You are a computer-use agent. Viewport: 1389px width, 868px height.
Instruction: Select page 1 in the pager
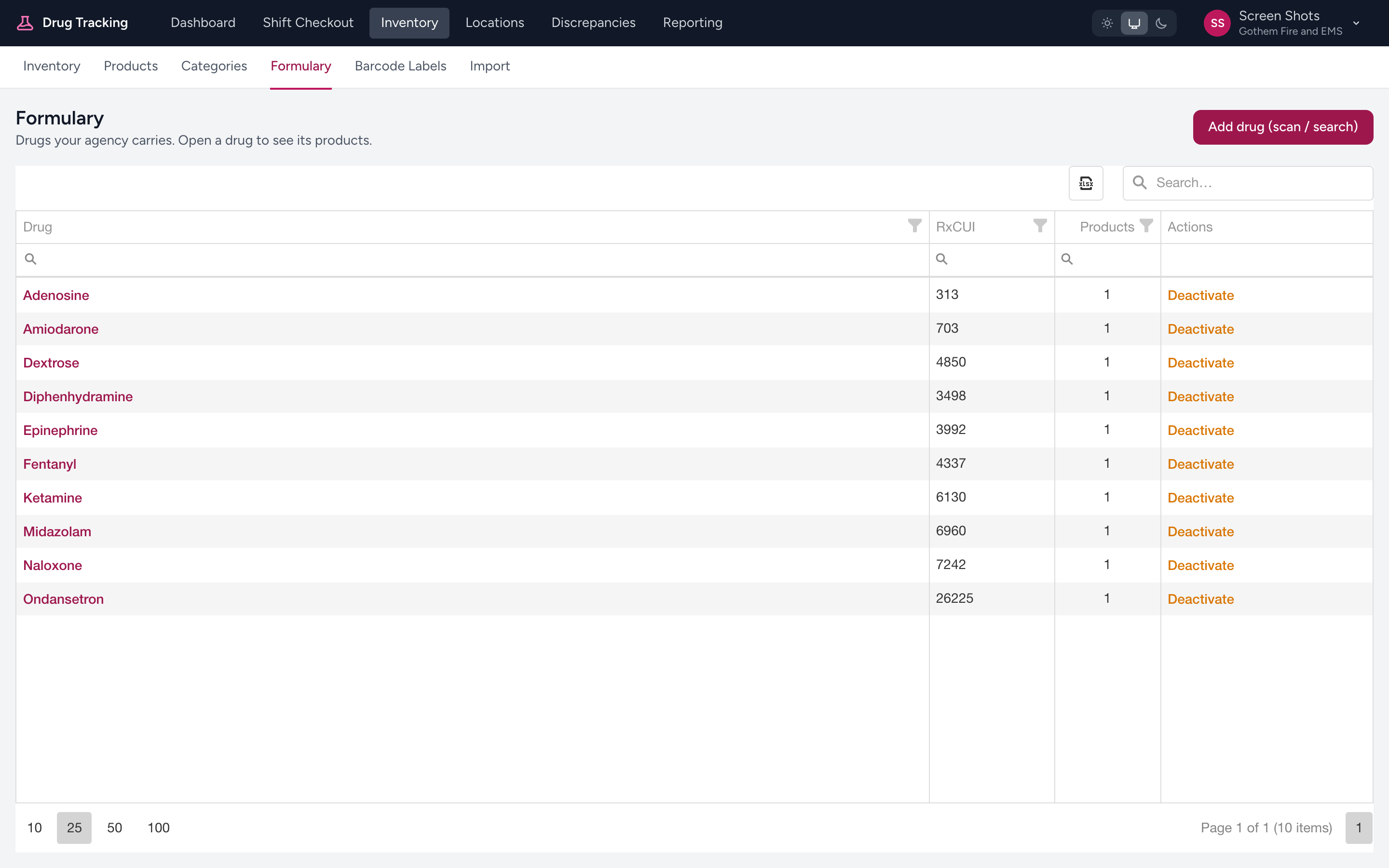(x=1359, y=828)
